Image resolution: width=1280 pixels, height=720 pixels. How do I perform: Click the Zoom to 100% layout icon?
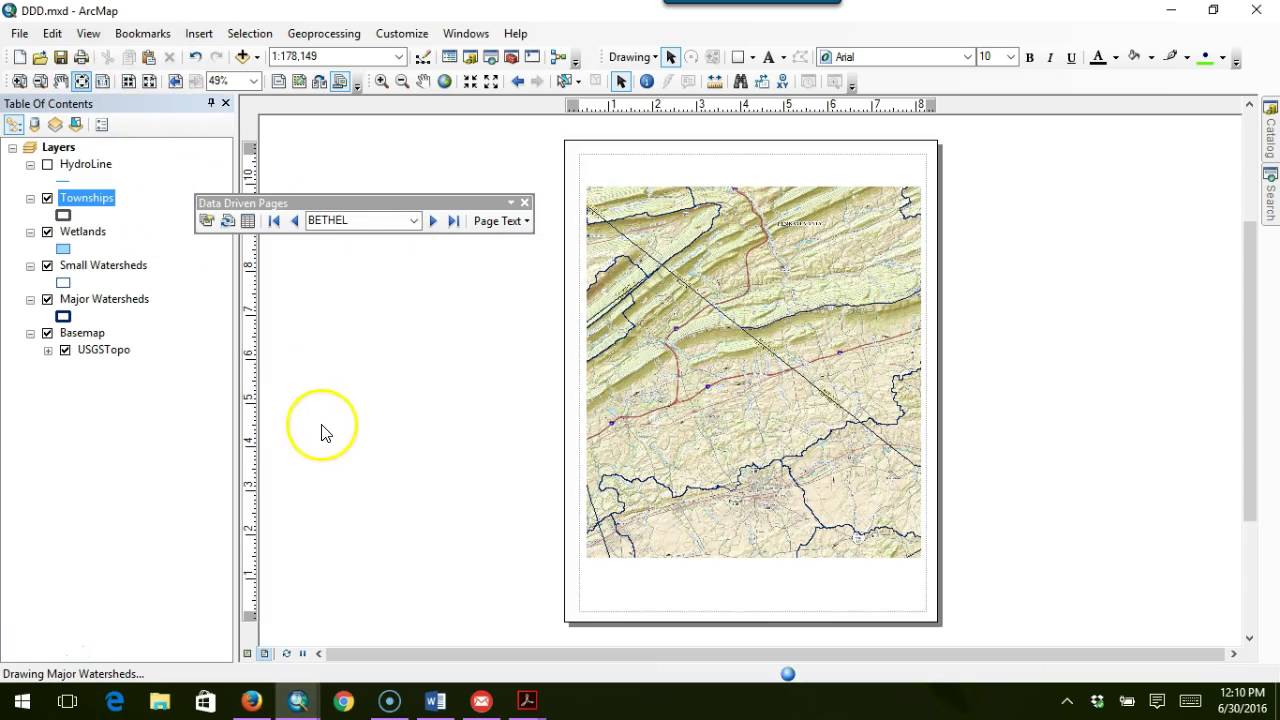pyautogui.click(x=103, y=81)
